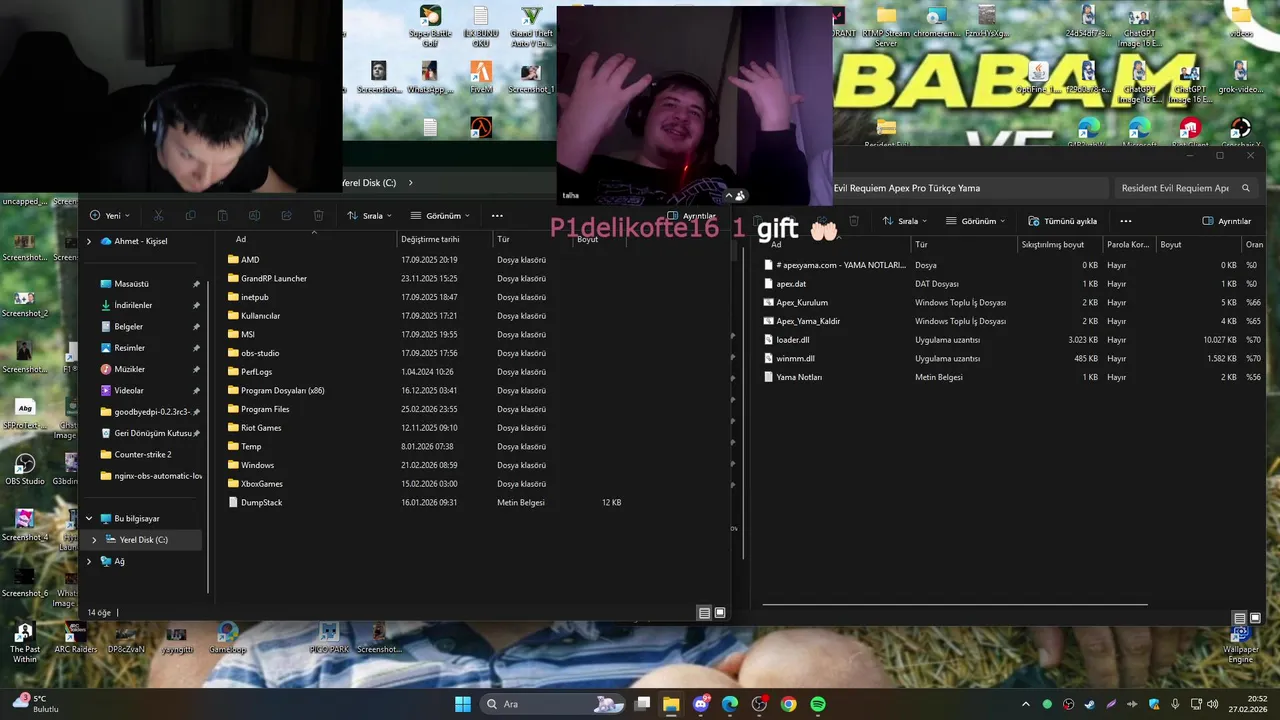Collapse the Bu bilgisayar tree node
The width and height of the screenshot is (1280, 720).
tap(89, 518)
